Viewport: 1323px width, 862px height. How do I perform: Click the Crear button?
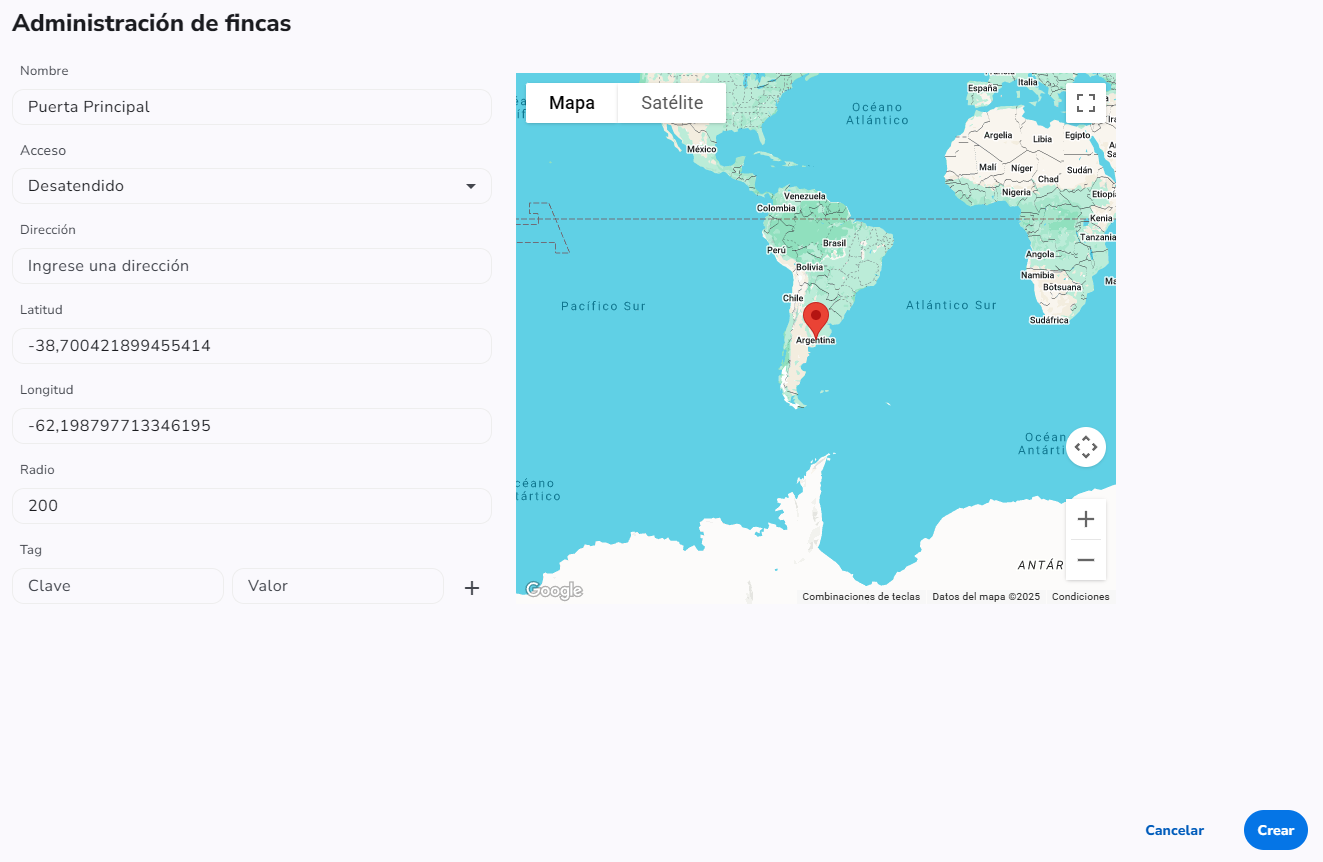(x=1276, y=830)
